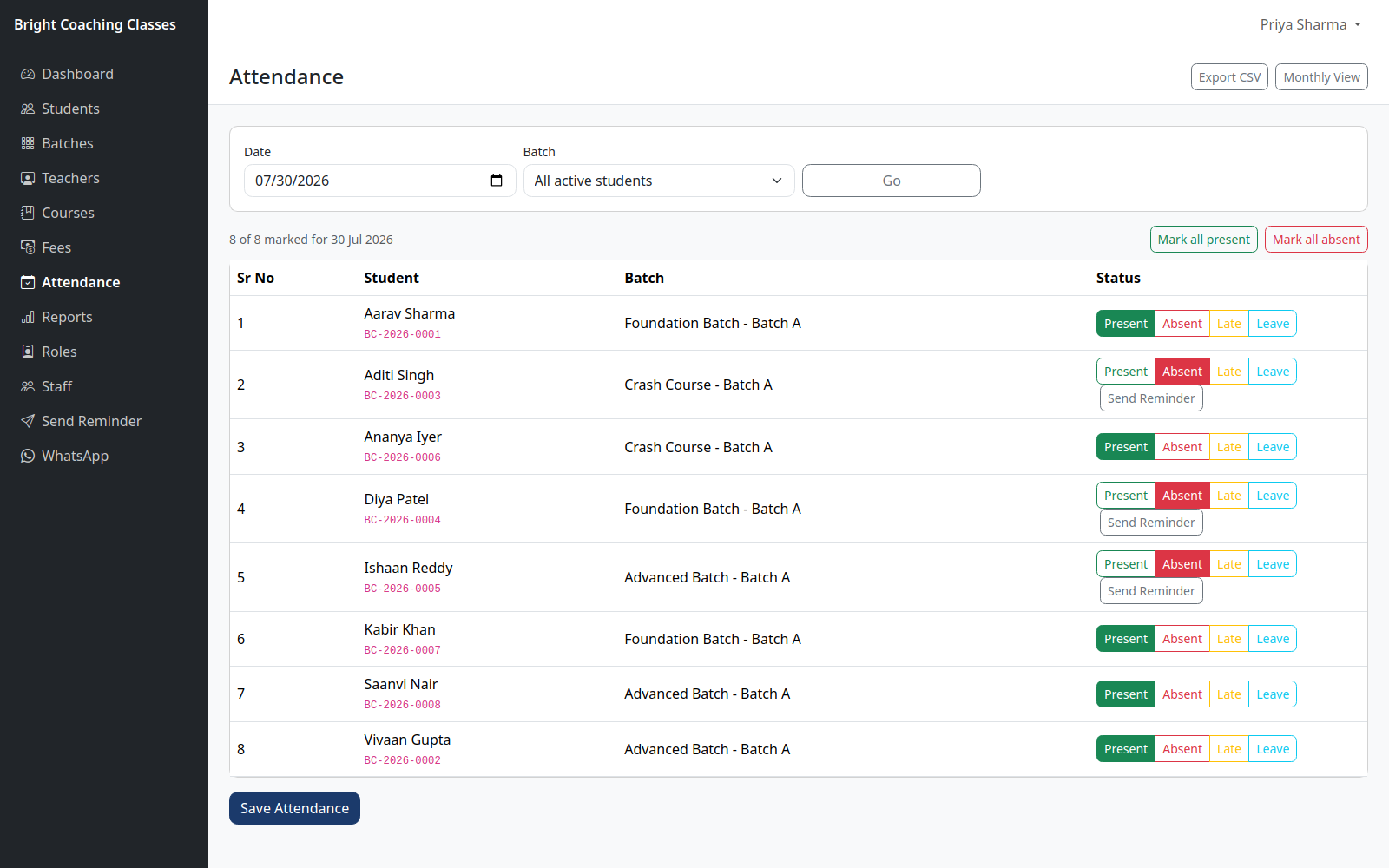This screenshot has width=1389, height=868.
Task: Click the Students people icon
Action: (x=28, y=108)
